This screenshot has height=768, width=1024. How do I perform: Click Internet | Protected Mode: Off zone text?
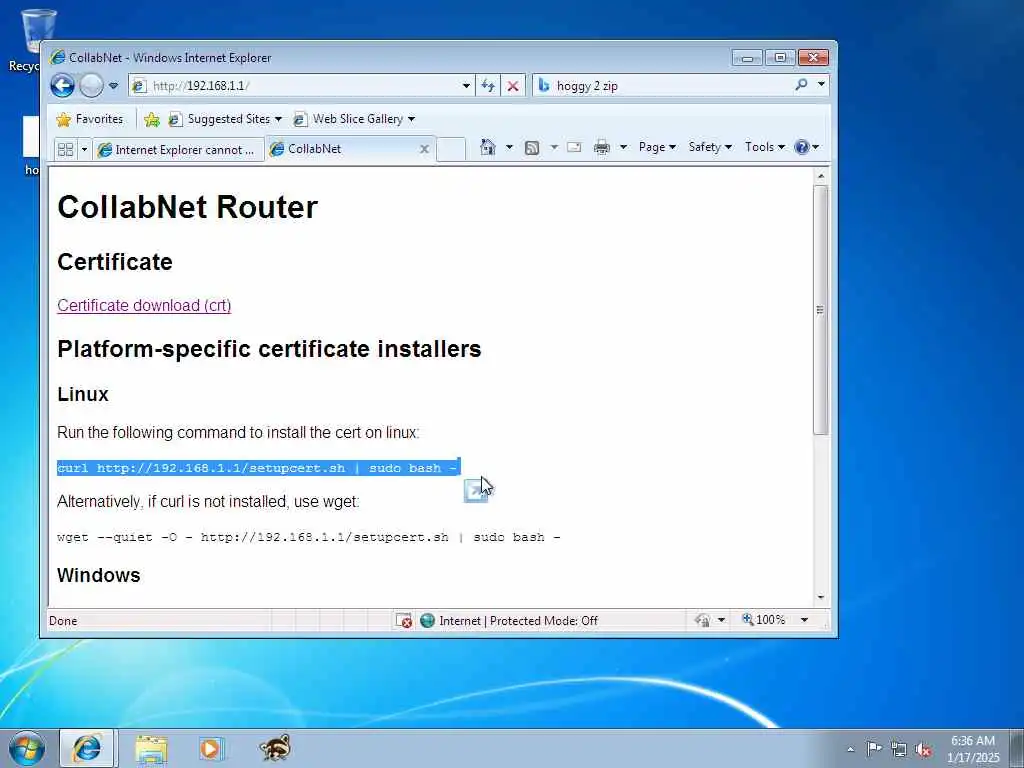point(518,621)
